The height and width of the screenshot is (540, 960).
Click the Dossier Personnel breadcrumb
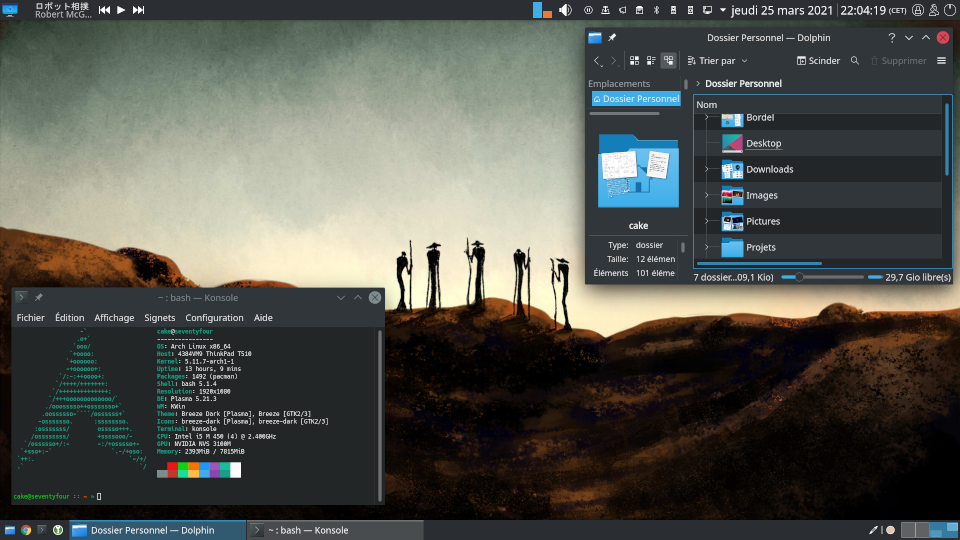click(x=743, y=83)
